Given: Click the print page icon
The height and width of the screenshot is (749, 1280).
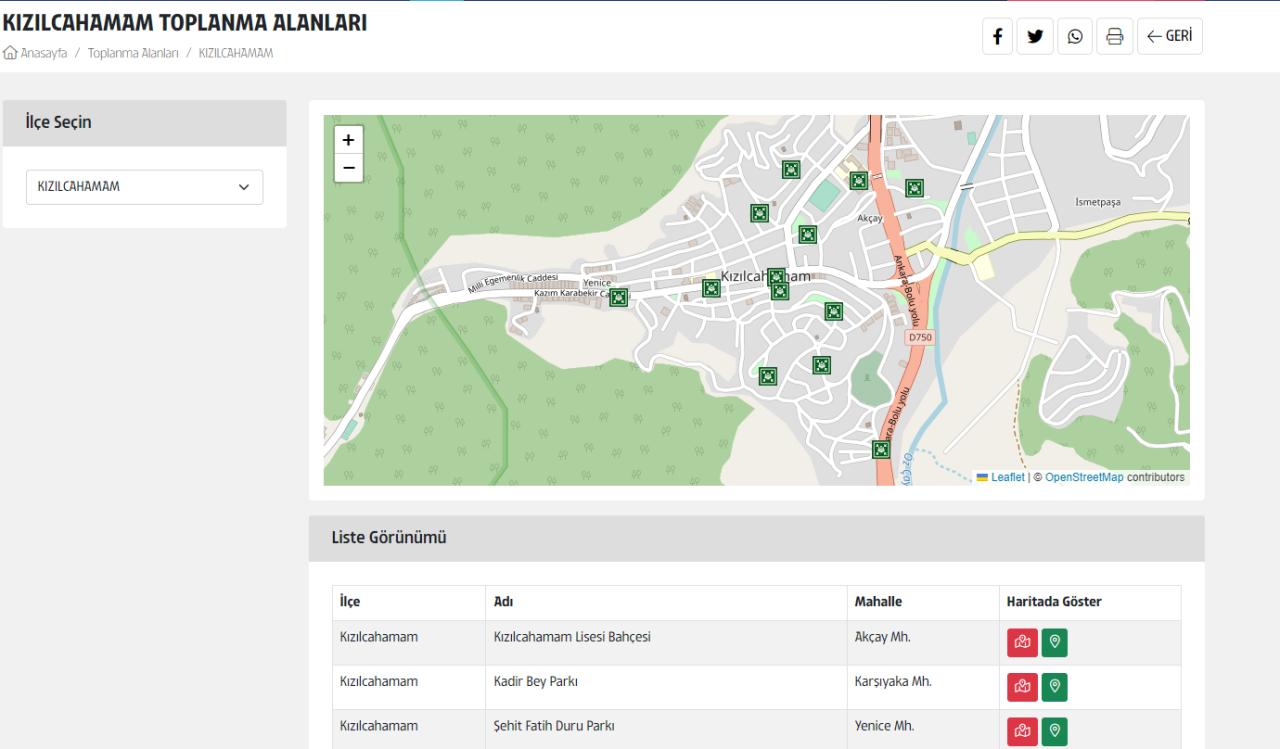Looking at the screenshot, I should (1114, 37).
